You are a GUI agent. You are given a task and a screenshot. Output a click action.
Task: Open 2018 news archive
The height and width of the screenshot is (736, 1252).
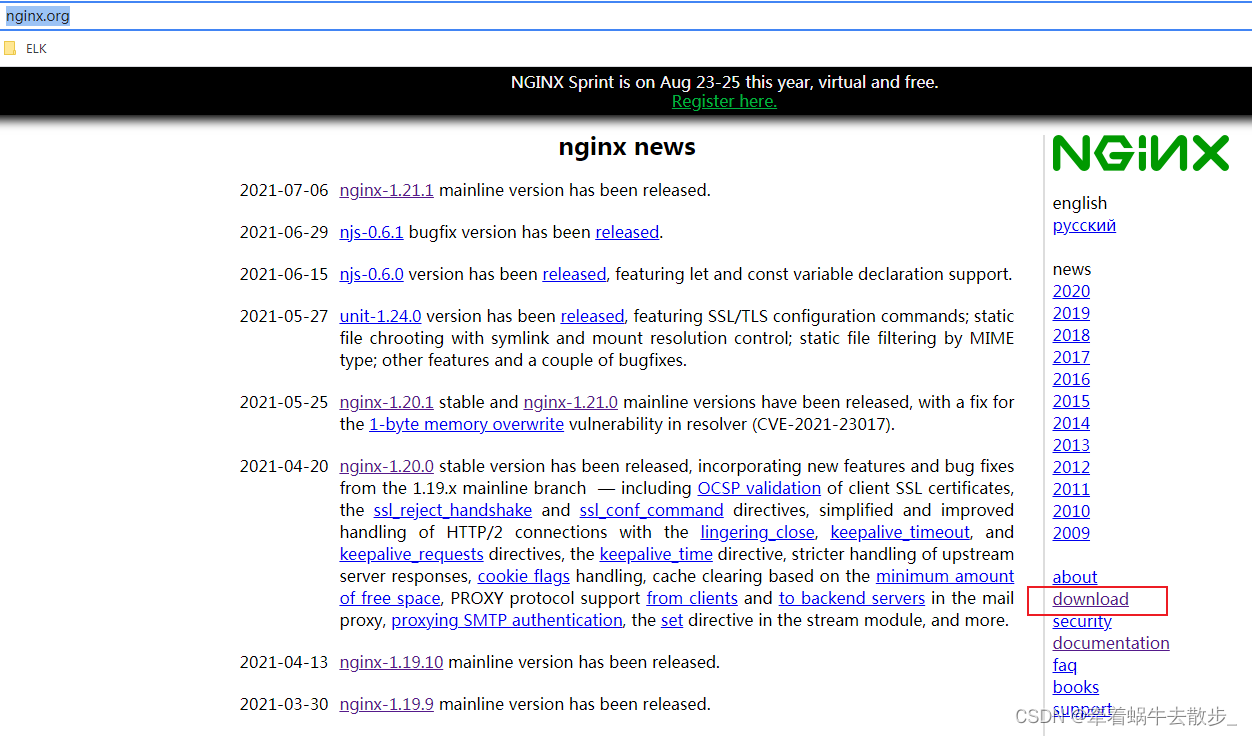point(1071,335)
